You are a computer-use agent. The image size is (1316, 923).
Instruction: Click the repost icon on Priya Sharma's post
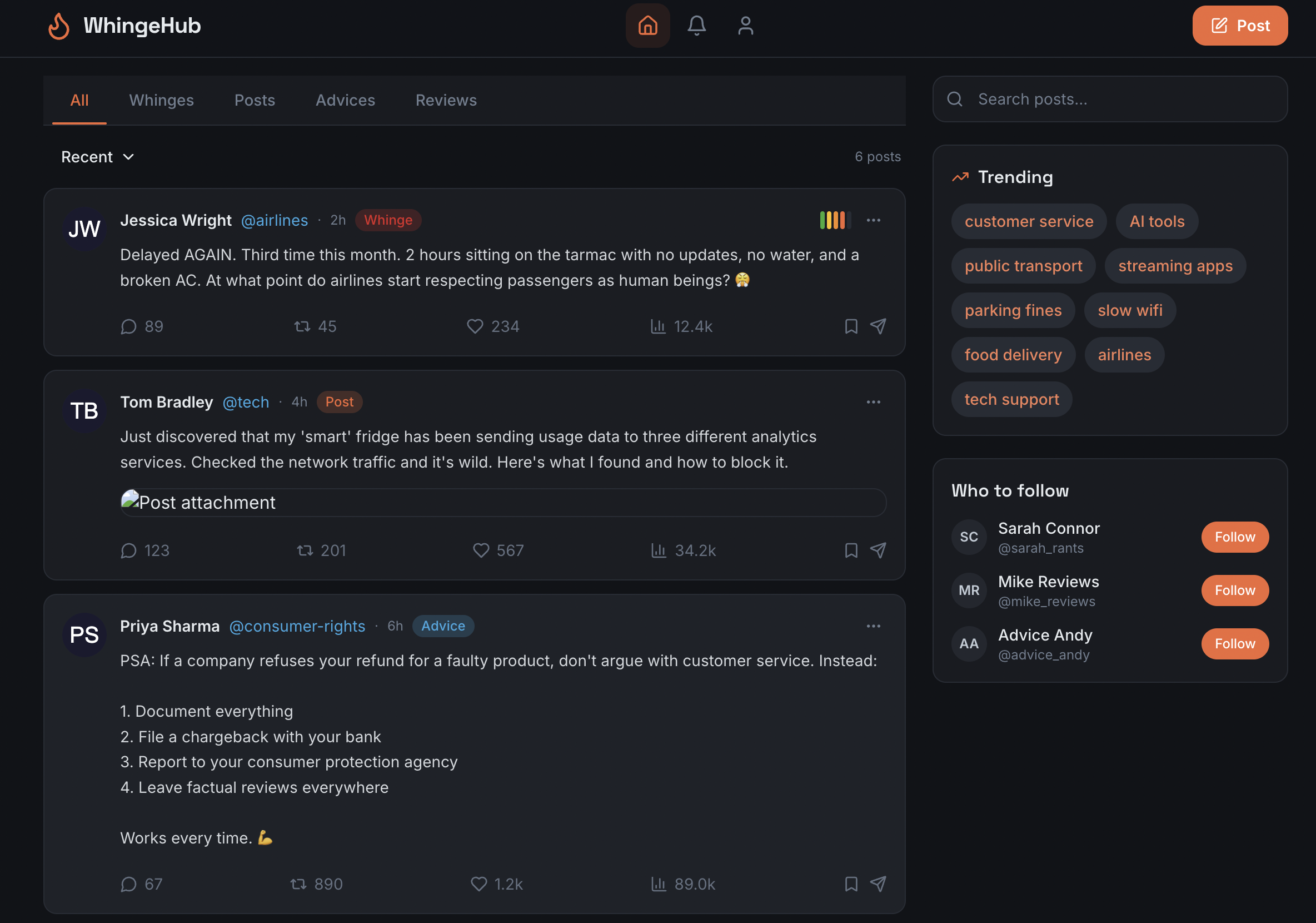click(298, 884)
